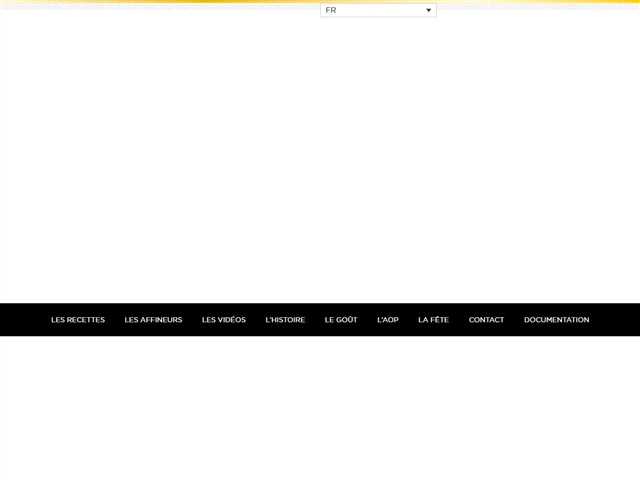Select Les Vidéos in the navigation bar
This screenshot has height=480, width=640.
(x=224, y=320)
